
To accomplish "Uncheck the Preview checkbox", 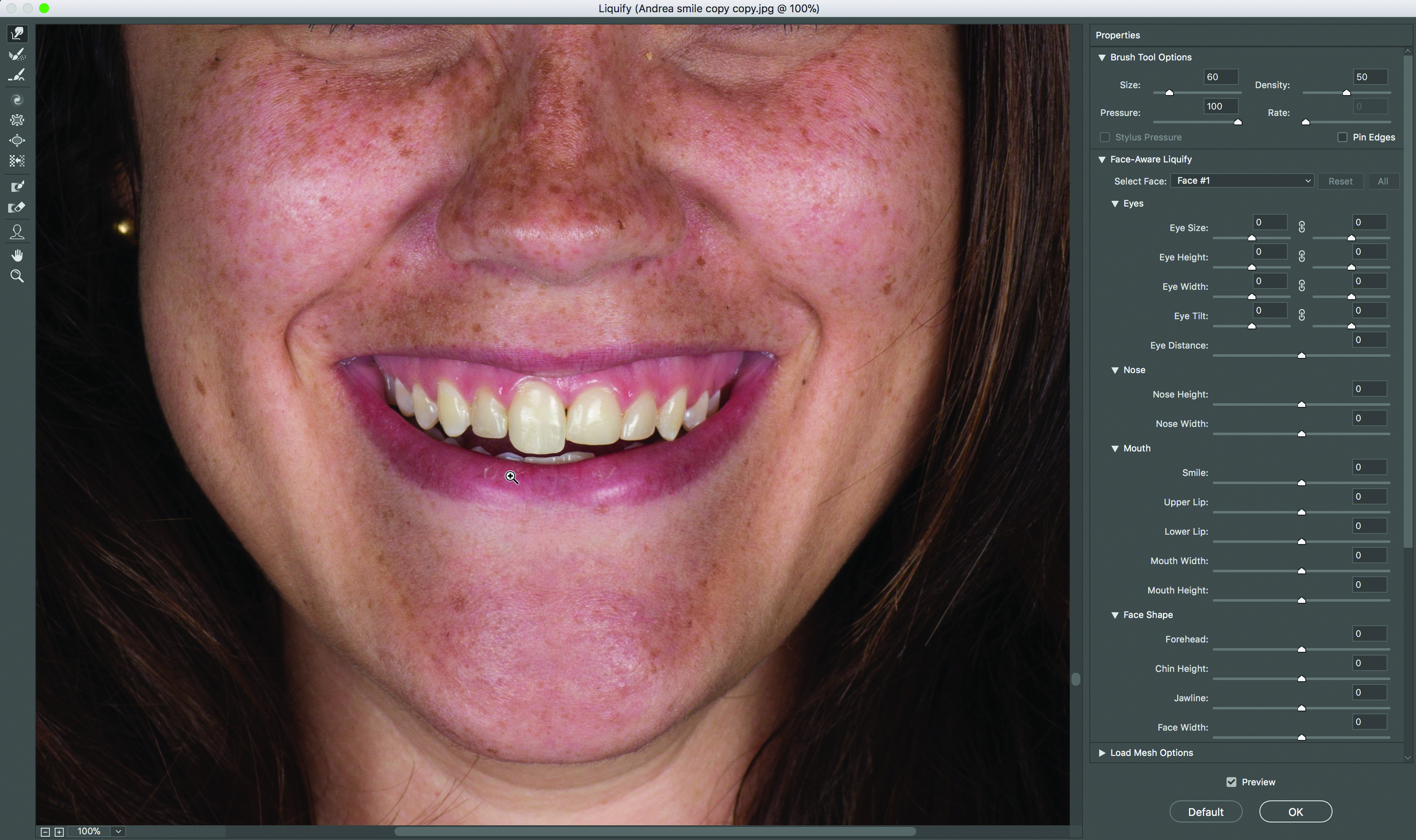I will point(1231,782).
